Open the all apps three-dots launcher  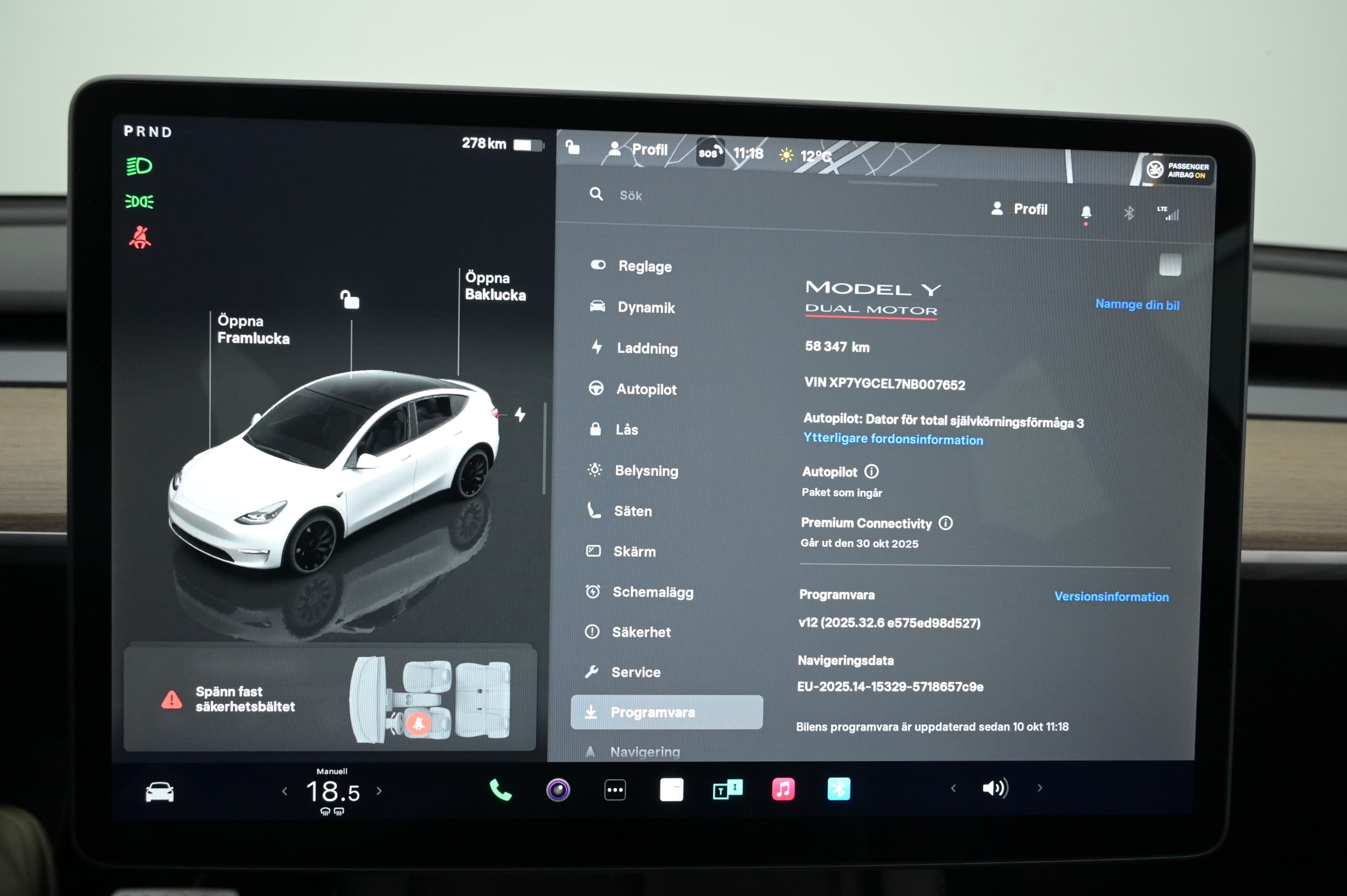(615, 790)
